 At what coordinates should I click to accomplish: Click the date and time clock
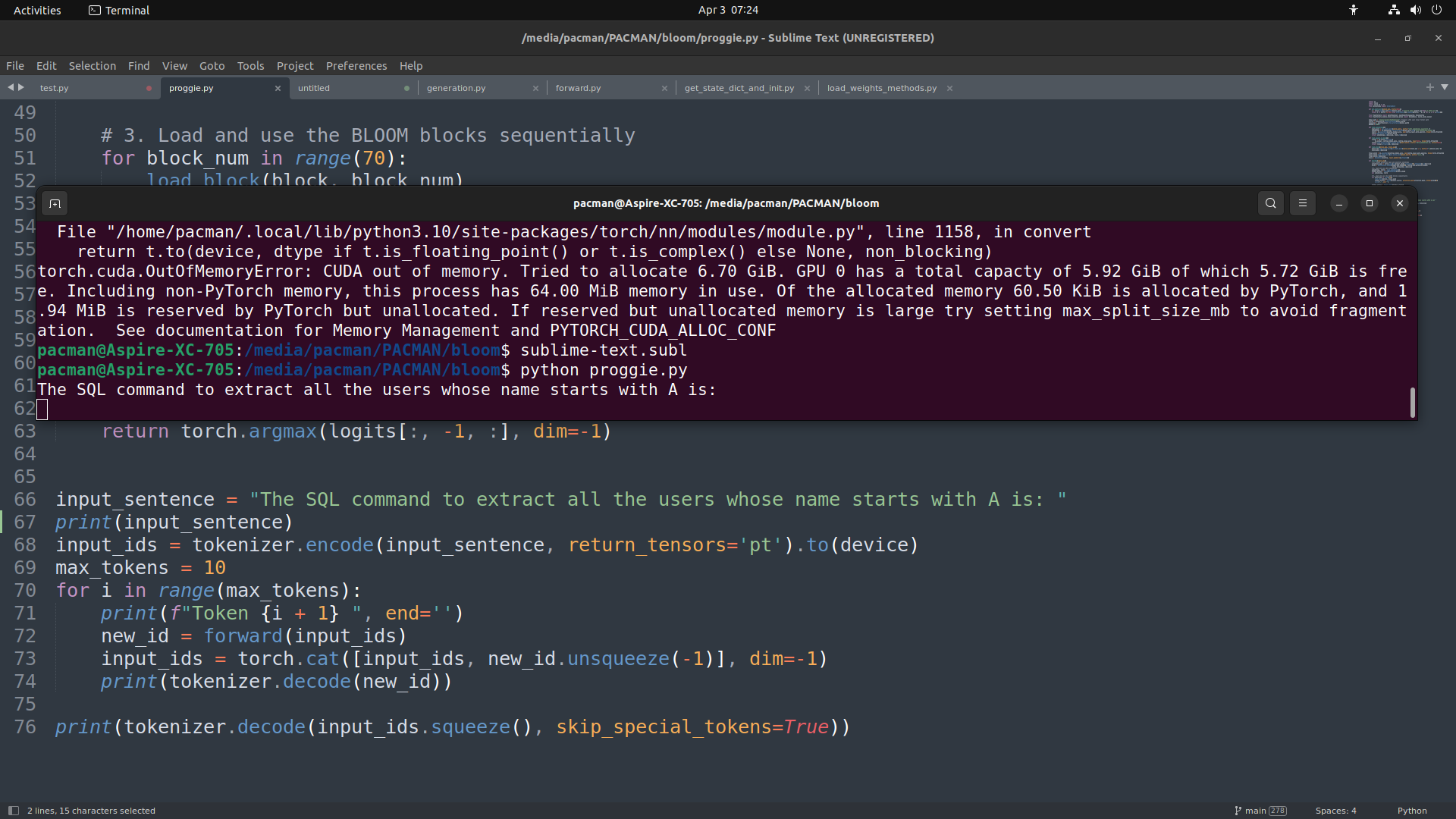[x=728, y=10]
